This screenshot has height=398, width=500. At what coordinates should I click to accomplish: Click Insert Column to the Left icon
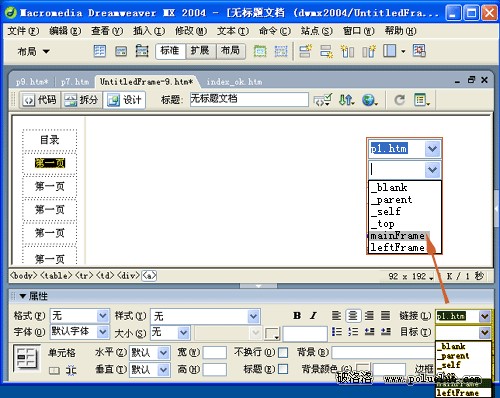click(x=347, y=51)
